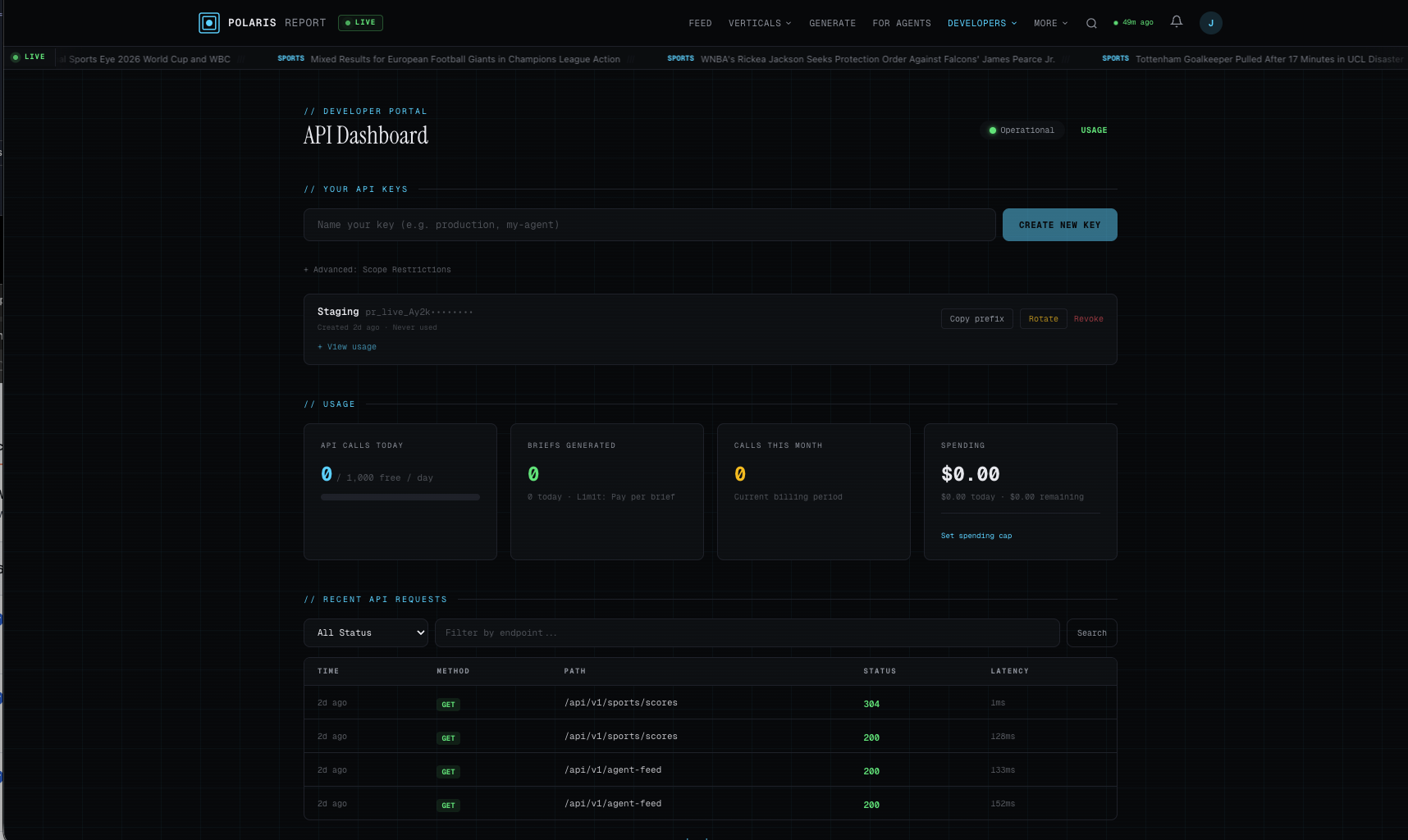Viewport: 1408px width, 840px height.
Task: Open the USAGE link near Operational
Action: tap(1094, 130)
